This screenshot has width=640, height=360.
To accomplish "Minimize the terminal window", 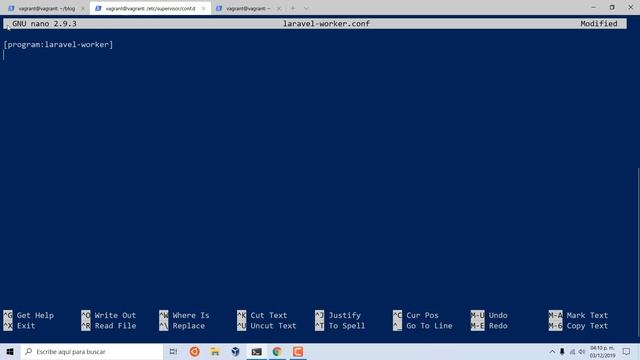I will (593, 7).
